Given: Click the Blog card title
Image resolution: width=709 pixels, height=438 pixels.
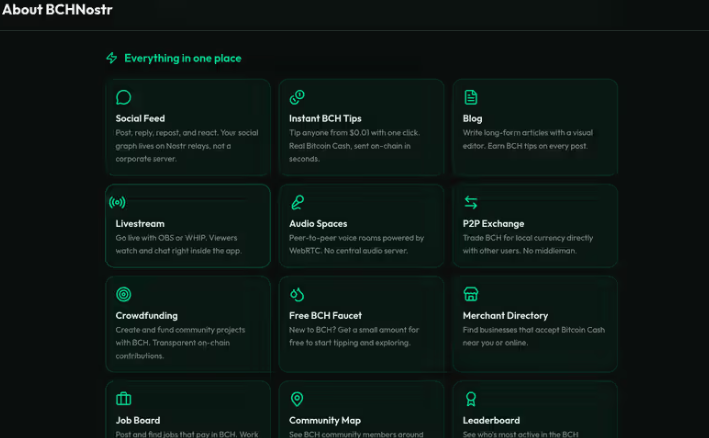Looking at the screenshot, I should (x=472, y=118).
